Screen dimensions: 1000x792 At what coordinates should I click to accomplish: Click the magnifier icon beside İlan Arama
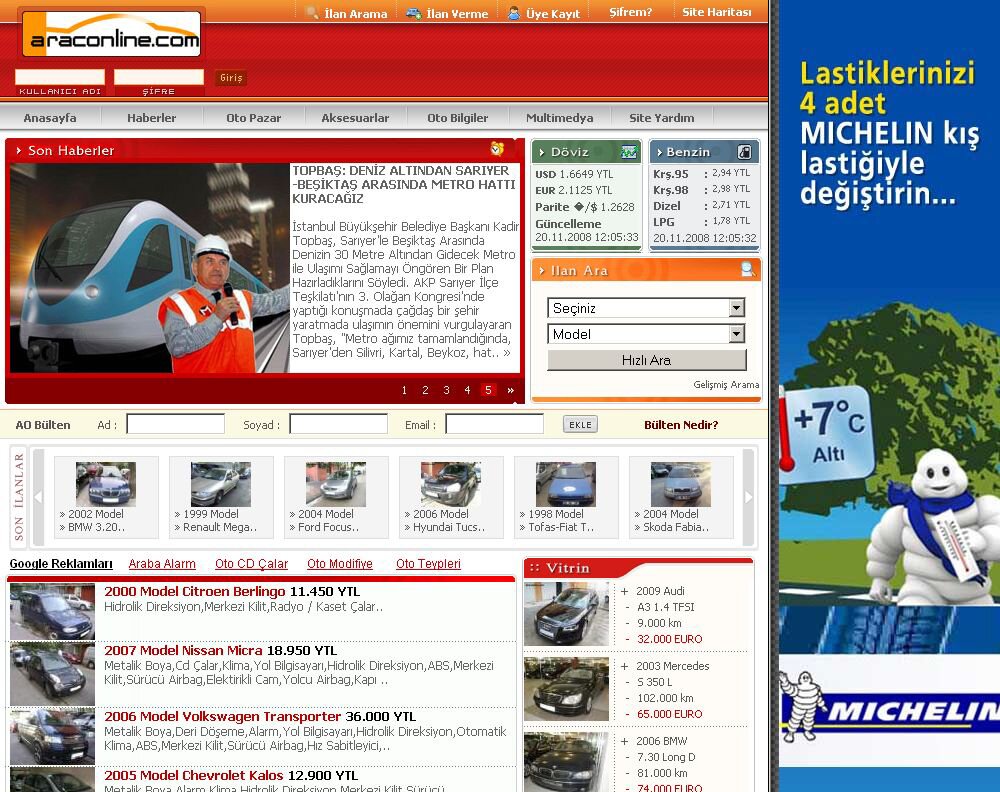click(x=312, y=13)
